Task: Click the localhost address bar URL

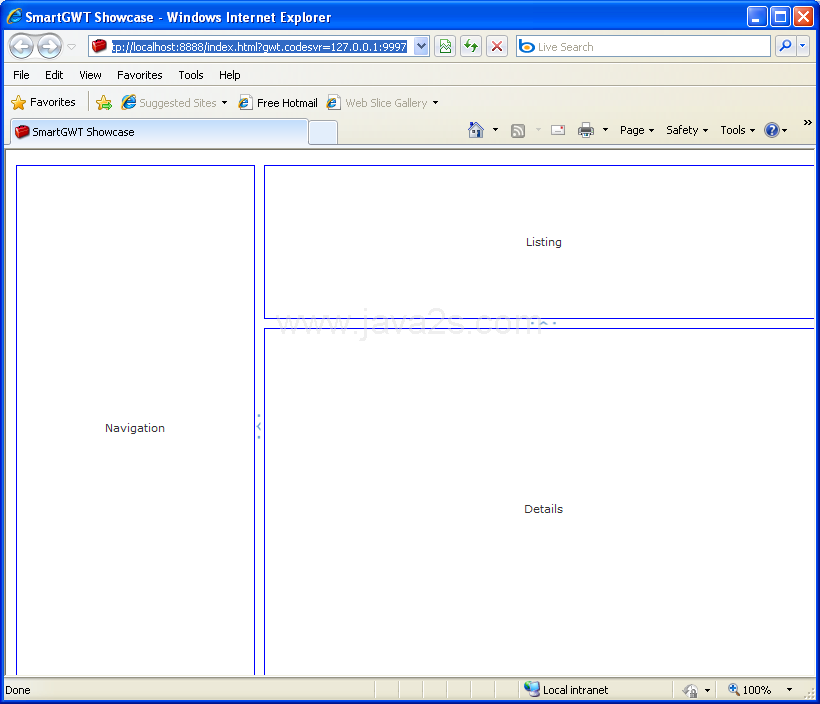Action: click(259, 47)
